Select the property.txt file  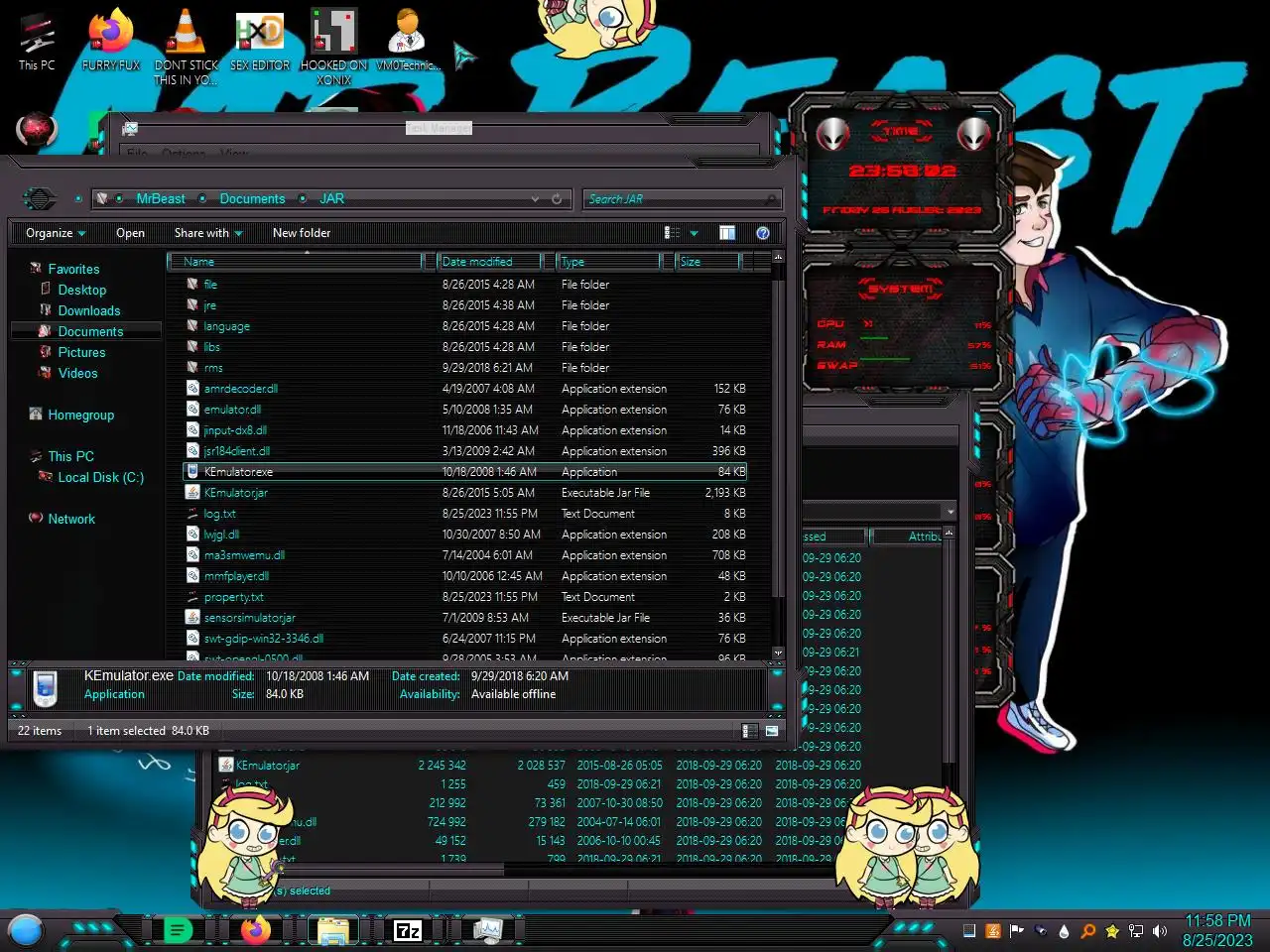click(233, 597)
